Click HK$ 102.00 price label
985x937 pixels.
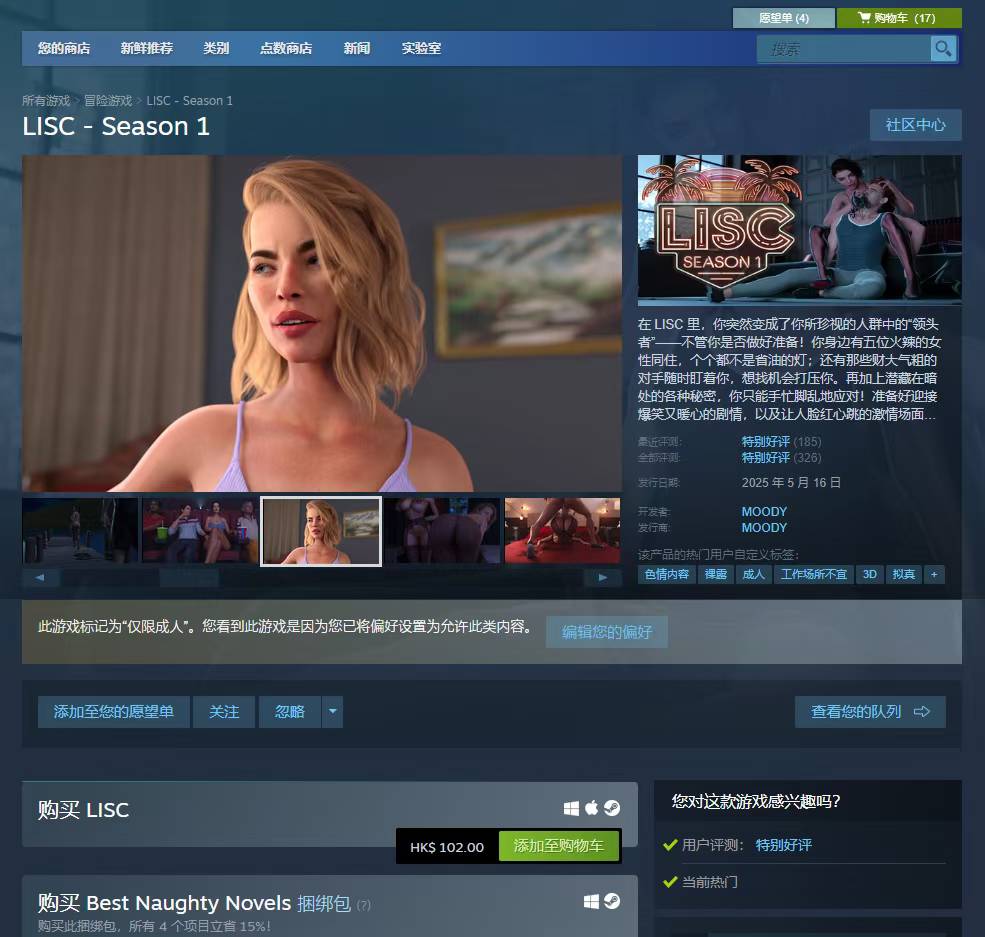point(447,847)
